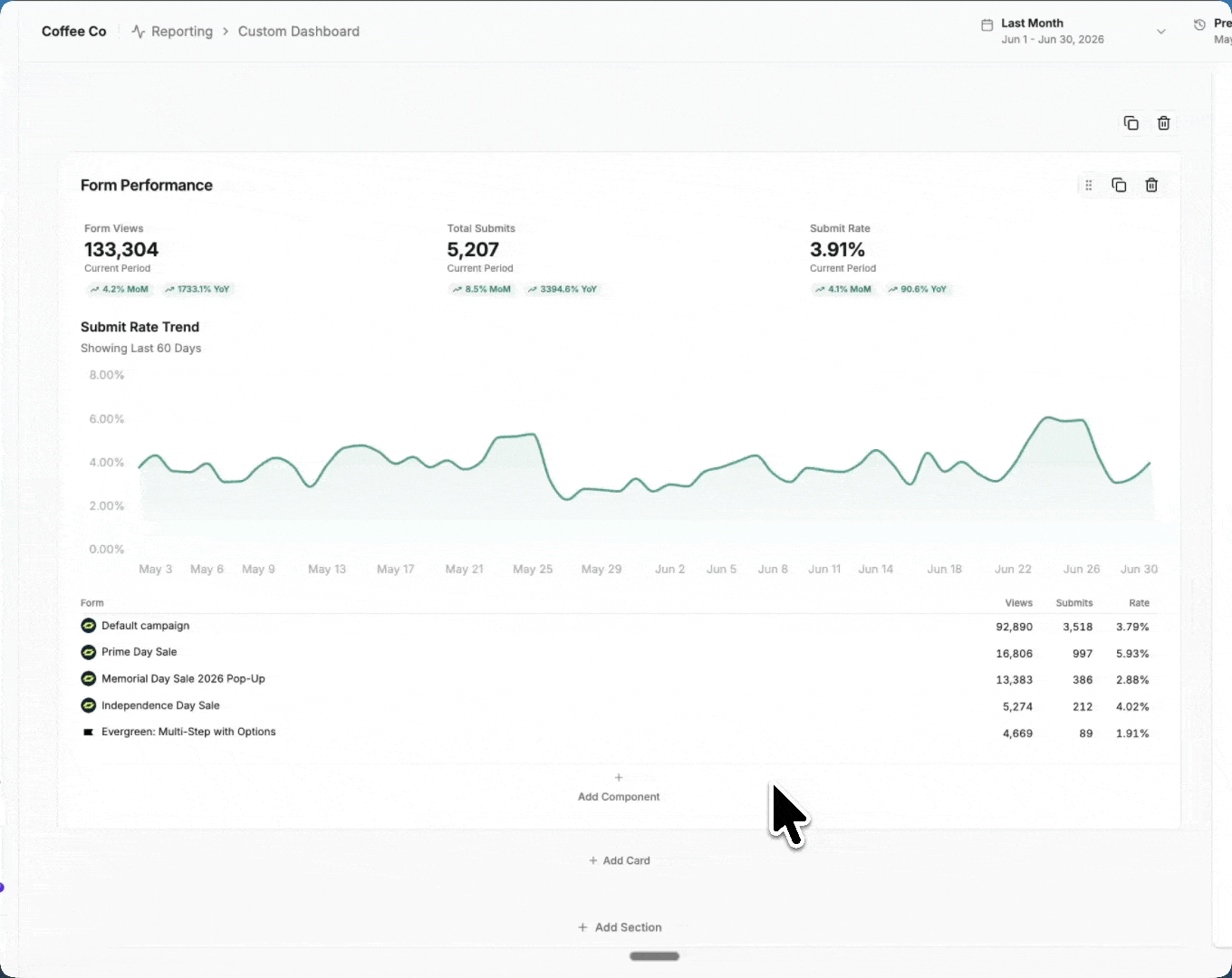Select Memorial Day Sale 2026 Pop-Up row
1232x978 pixels.
tap(183, 678)
